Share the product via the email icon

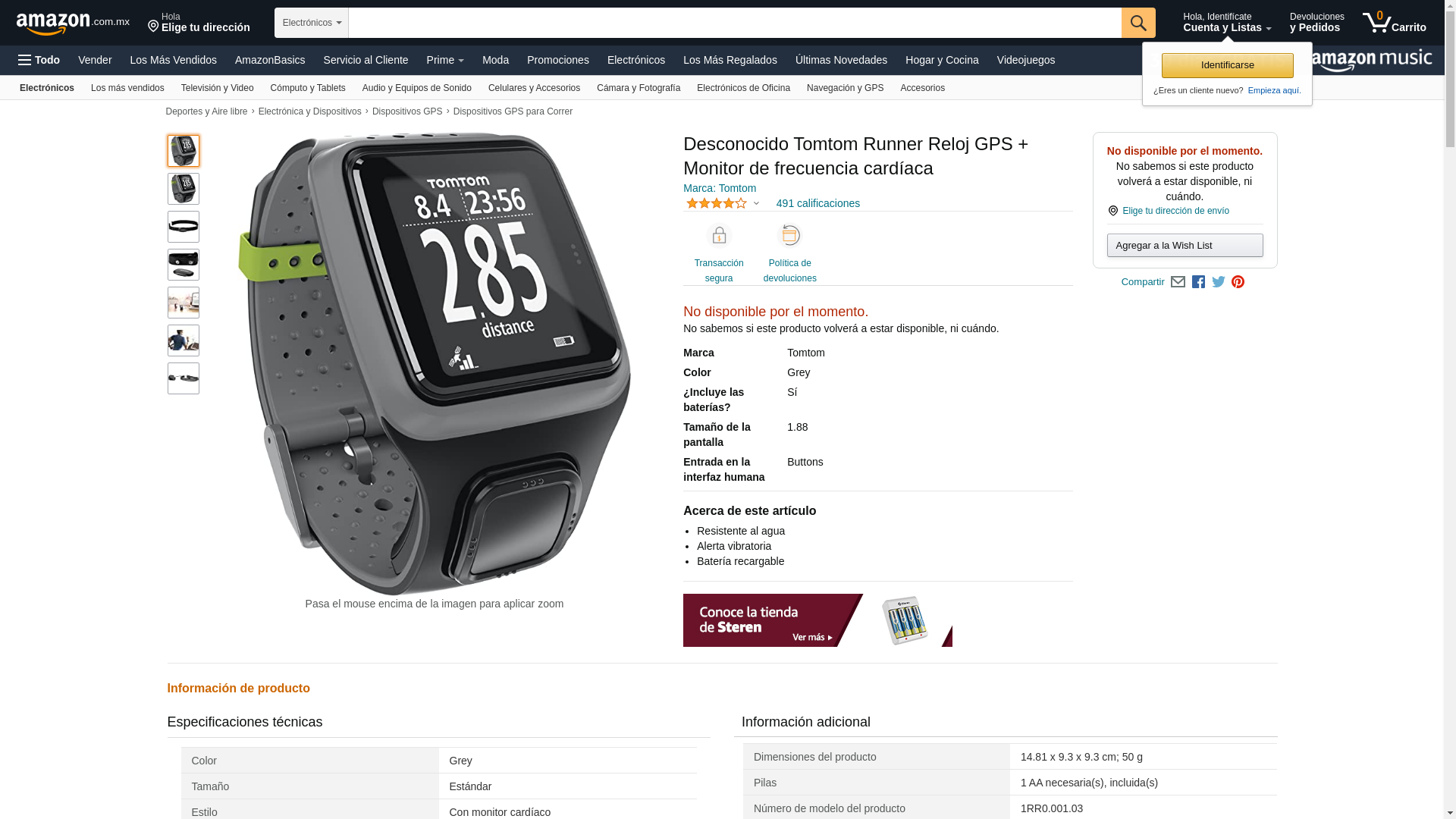point(1178,282)
